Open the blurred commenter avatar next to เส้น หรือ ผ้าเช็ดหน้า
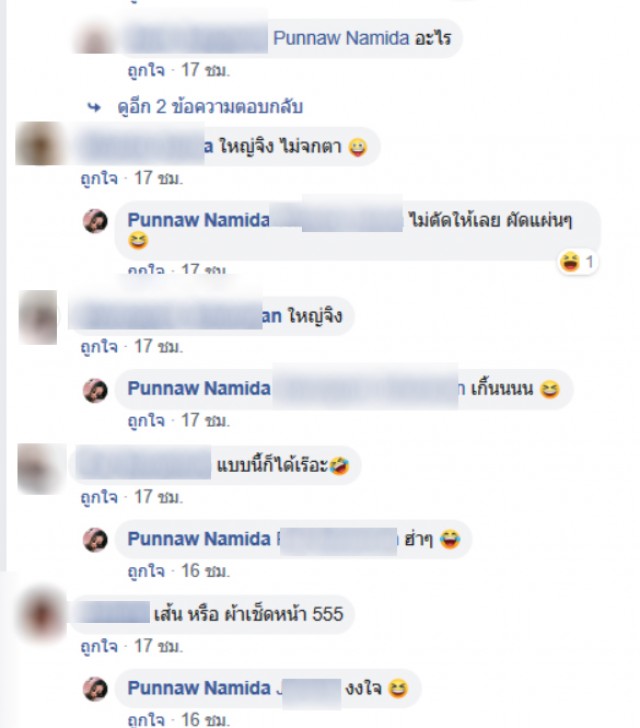 pyautogui.click(x=44, y=616)
